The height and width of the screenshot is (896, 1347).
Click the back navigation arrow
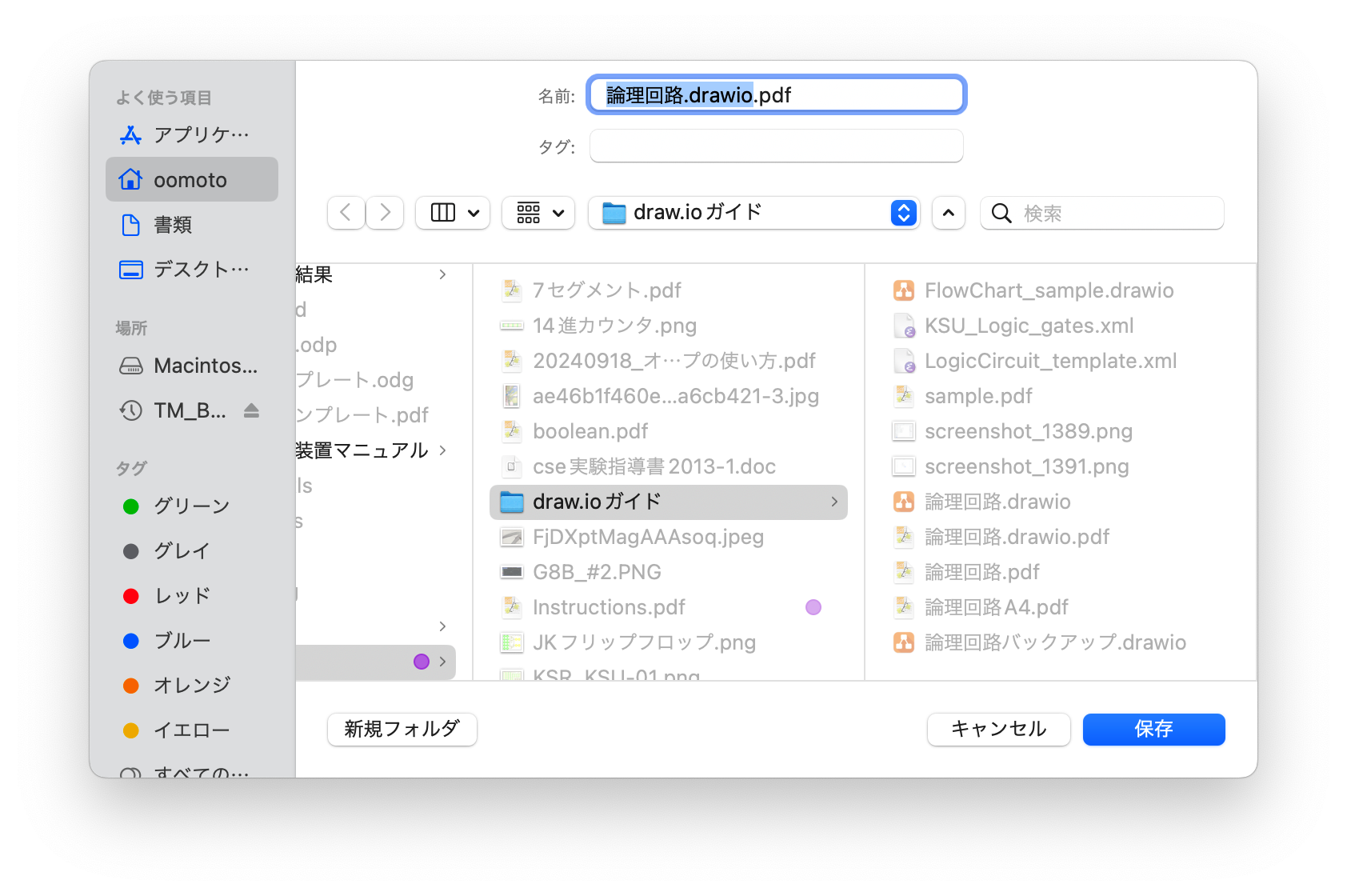click(346, 213)
